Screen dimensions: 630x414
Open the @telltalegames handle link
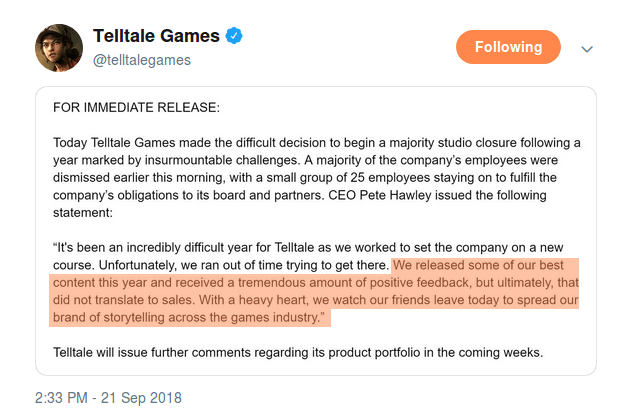click(141, 60)
